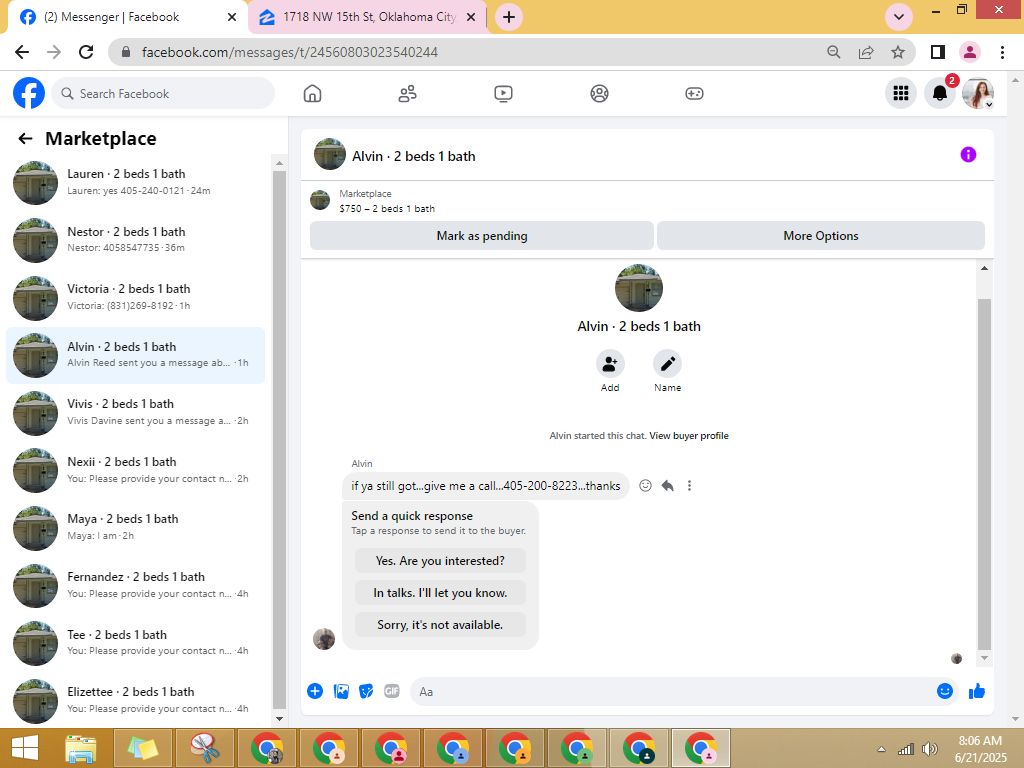Click the message text field Aa
1024x768 pixels.
pyautogui.click(x=673, y=692)
